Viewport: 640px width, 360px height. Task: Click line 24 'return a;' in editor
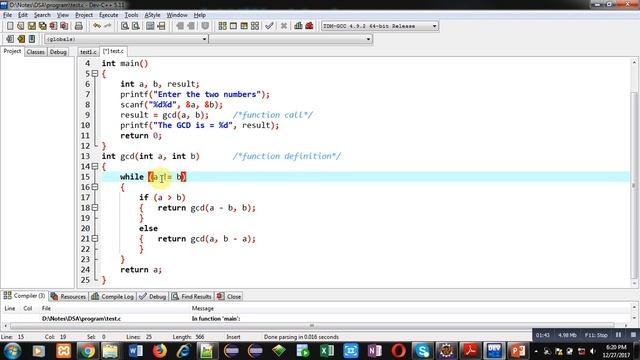click(141, 269)
